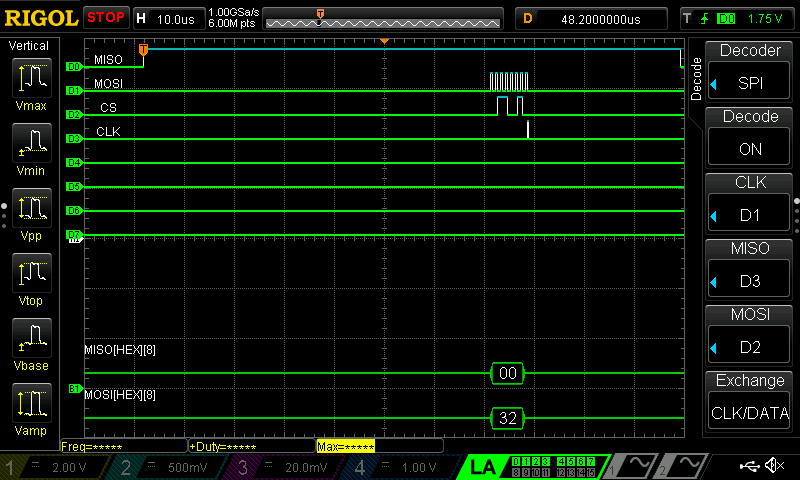This screenshot has height=480, width=800.
Task: Select the Vmax measurement icon
Action: tap(32, 78)
